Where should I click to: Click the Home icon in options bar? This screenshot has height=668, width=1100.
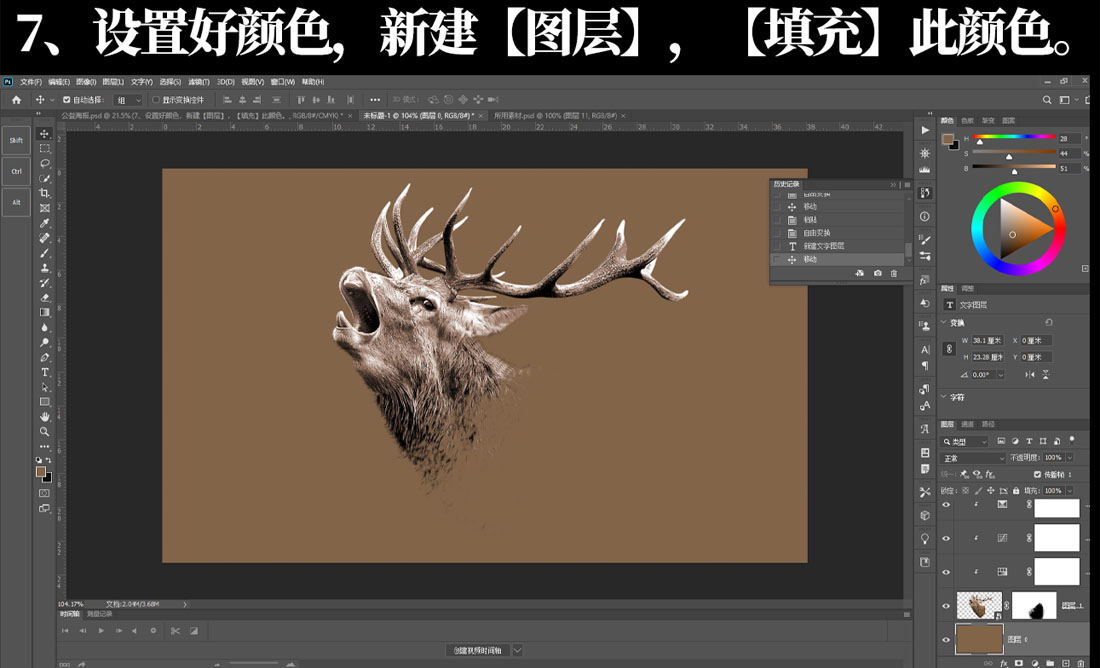point(16,100)
